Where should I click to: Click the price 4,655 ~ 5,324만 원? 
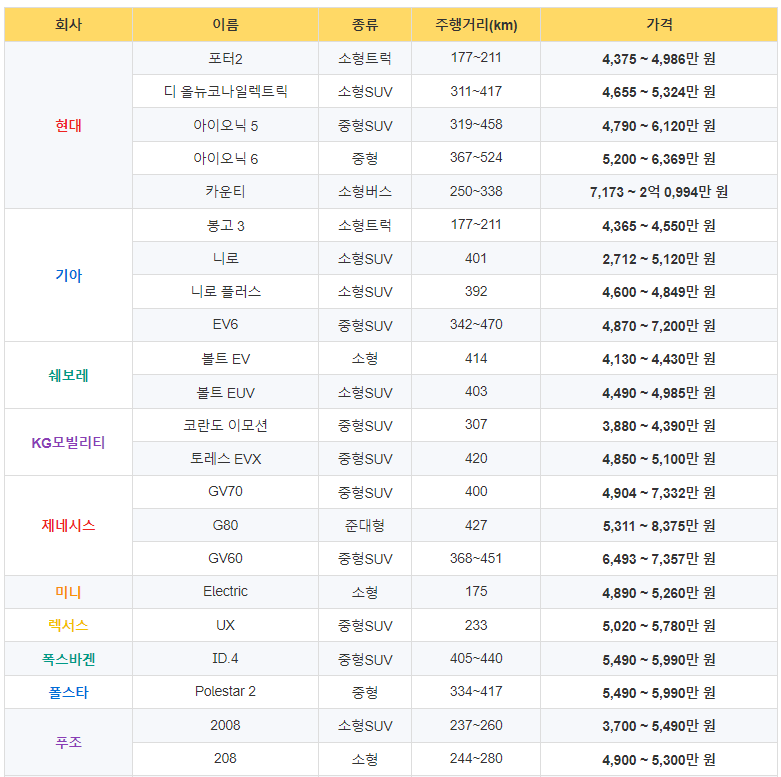pos(659,92)
